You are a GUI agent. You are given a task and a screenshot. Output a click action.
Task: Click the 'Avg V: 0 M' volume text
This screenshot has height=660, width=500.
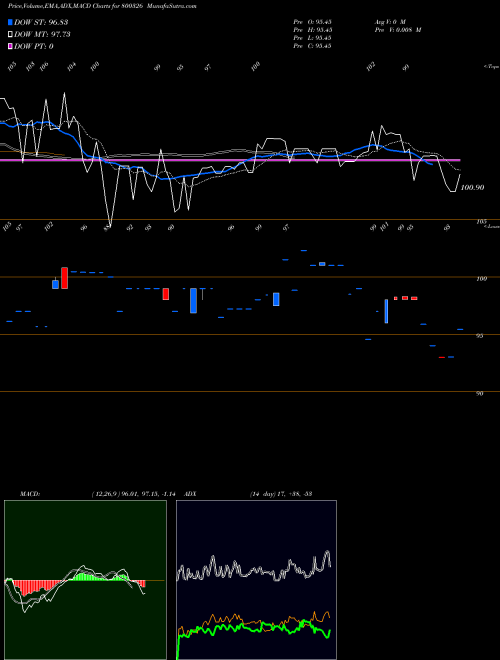click(x=390, y=22)
